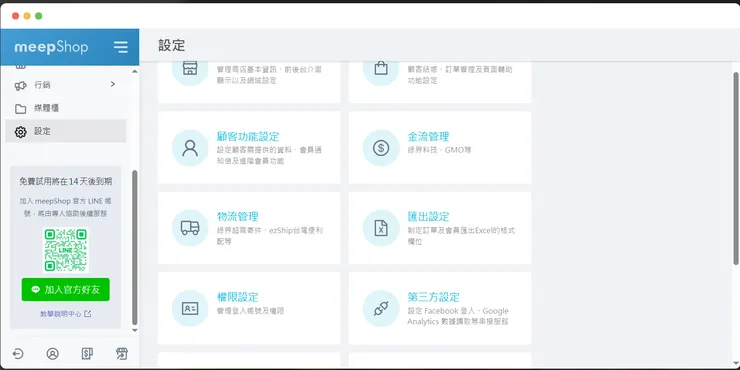Viewport: 740px width, 370px height.
Task: Click description mentioning Google Analytics
Action: click(x=458, y=316)
